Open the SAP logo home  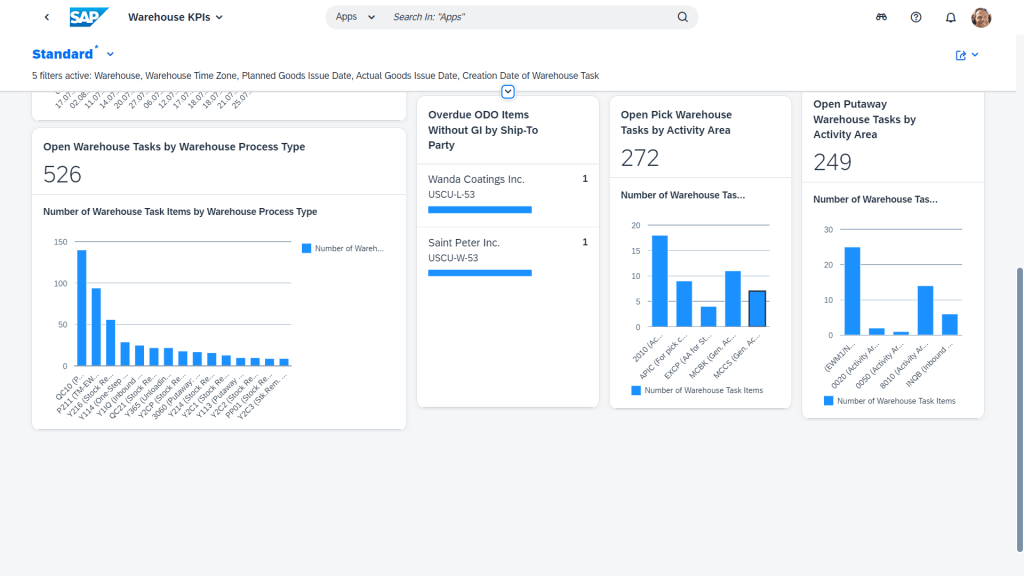tap(89, 17)
